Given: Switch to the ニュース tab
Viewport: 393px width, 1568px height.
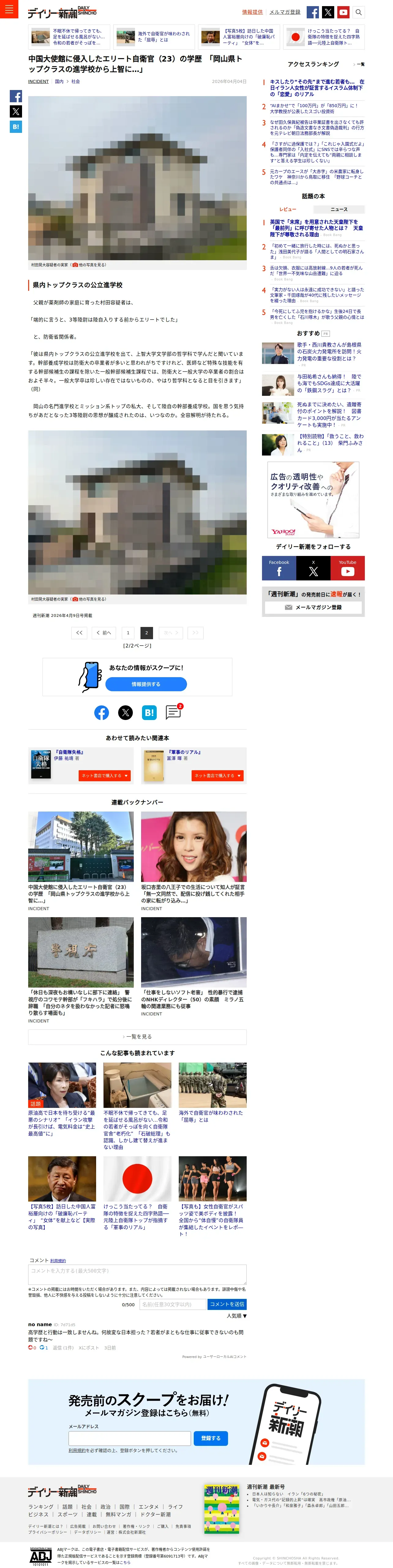Looking at the screenshot, I should (339, 209).
